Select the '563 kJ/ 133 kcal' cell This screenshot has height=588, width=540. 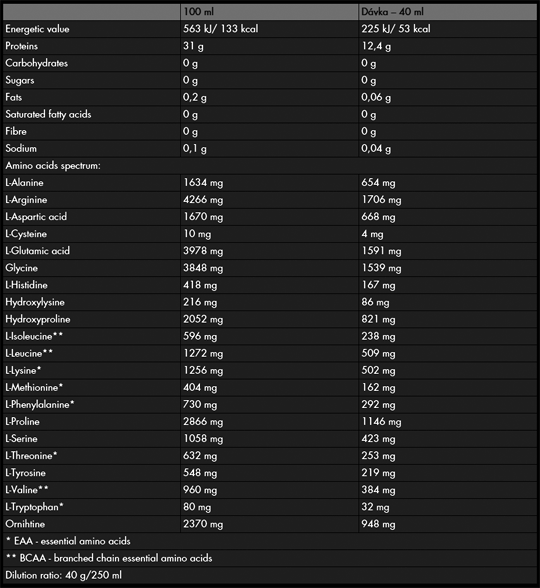click(220, 29)
